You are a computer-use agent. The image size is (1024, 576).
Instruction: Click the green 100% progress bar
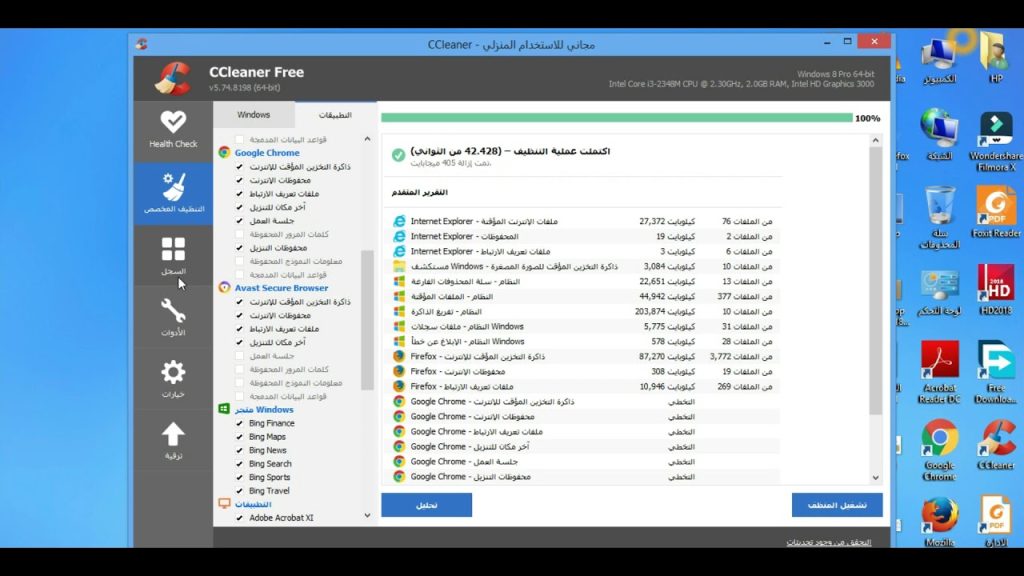click(x=616, y=118)
